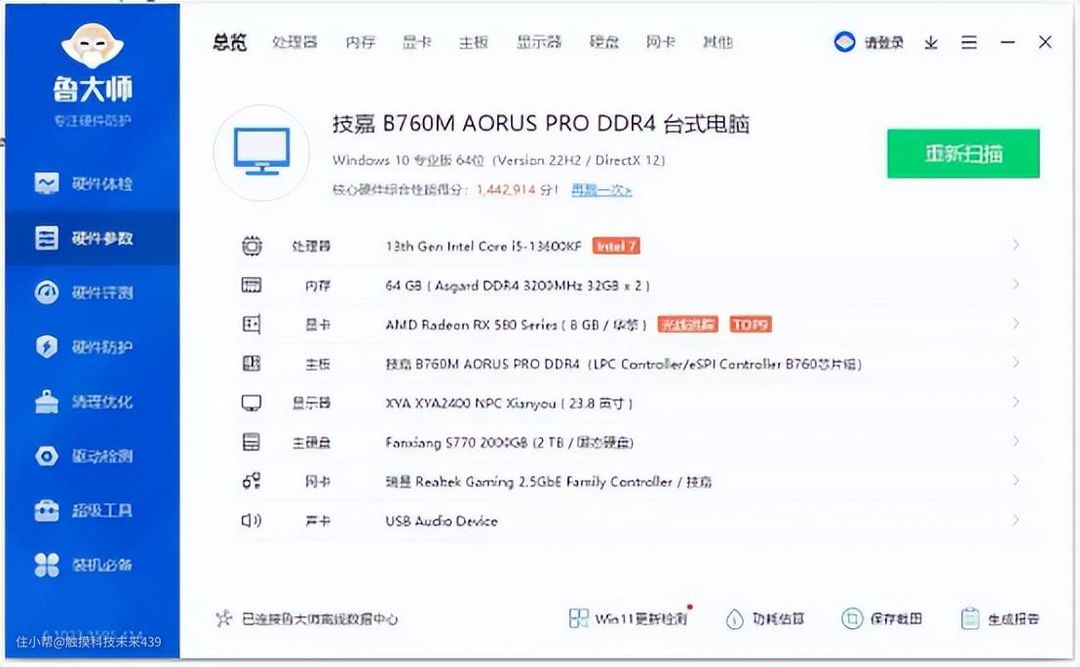Screen dimensions: 1080x667
Task: Click the score value 1,442,914
Action: click(506, 189)
